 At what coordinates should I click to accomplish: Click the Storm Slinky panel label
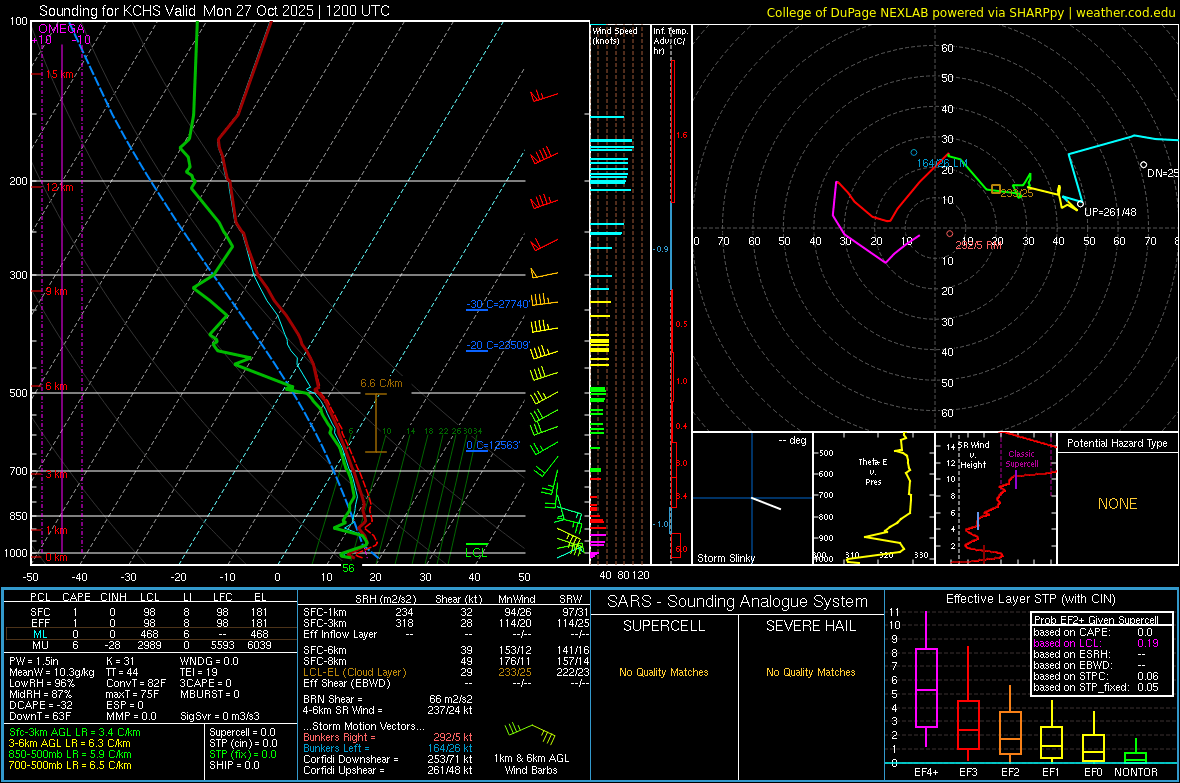pyautogui.click(x=725, y=558)
